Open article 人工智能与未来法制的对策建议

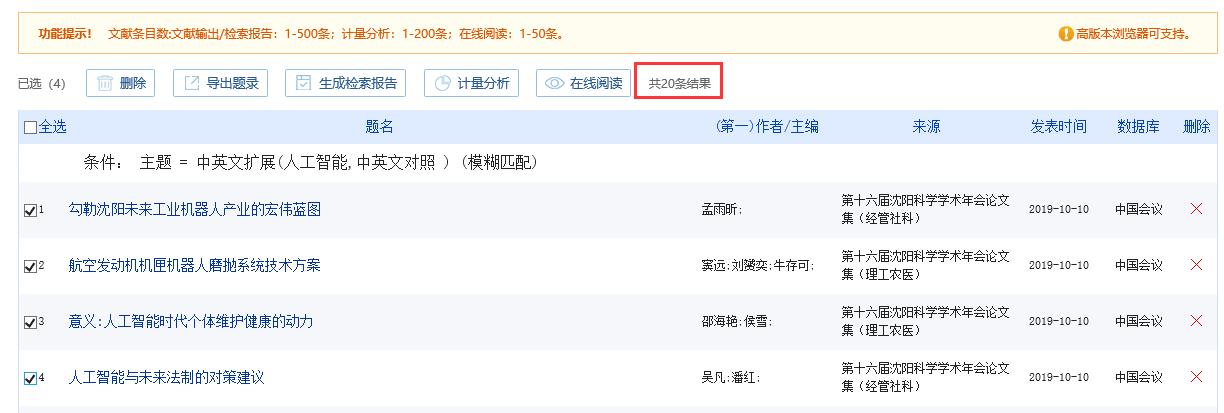(x=166, y=377)
